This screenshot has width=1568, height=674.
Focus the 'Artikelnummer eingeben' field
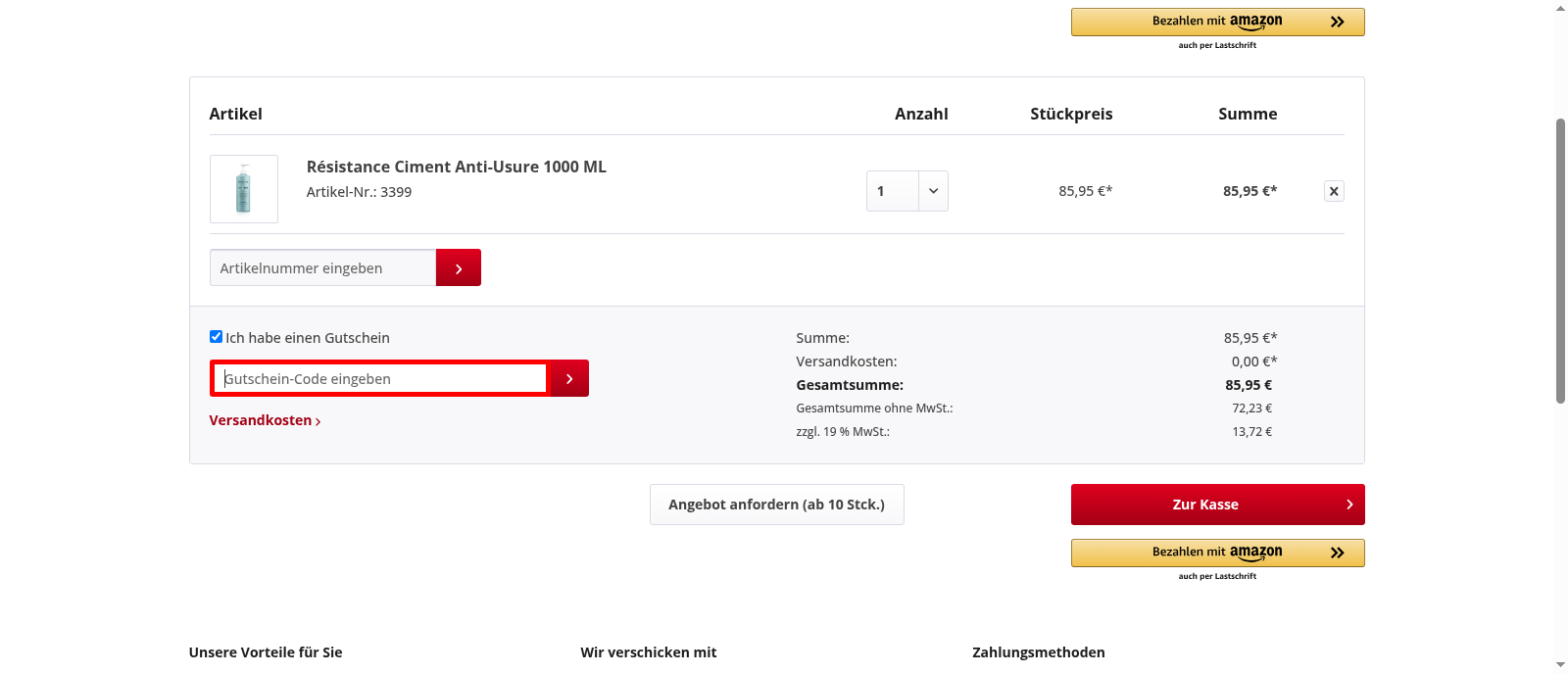tap(322, 267)
